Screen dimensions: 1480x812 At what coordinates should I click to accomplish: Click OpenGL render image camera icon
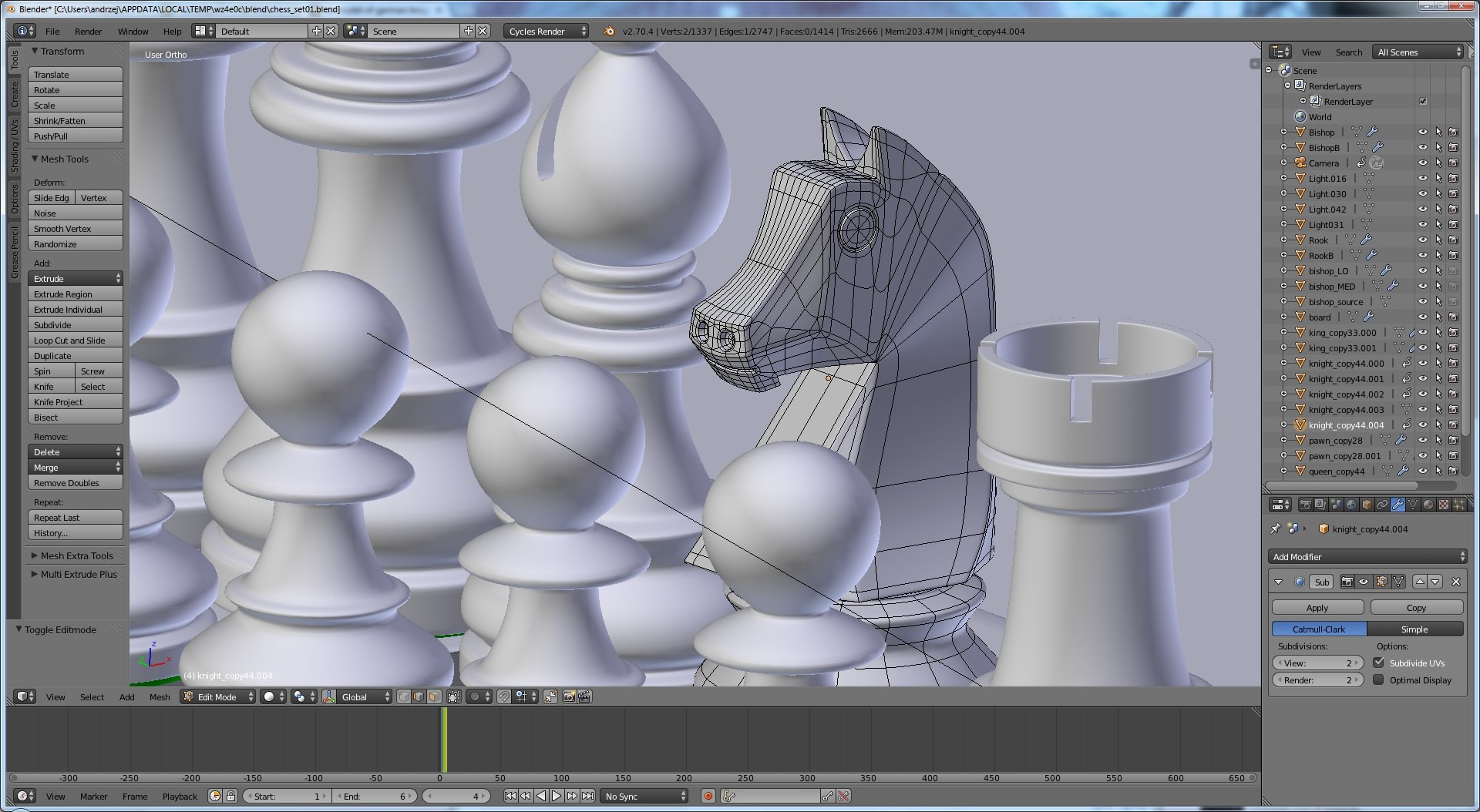point(569,696)
